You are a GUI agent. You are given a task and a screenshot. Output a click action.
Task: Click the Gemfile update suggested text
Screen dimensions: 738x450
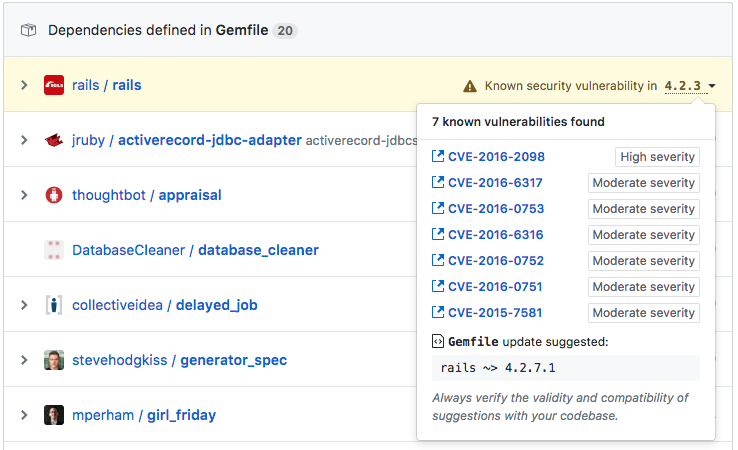pyautogui.click(x=528, y=342)
